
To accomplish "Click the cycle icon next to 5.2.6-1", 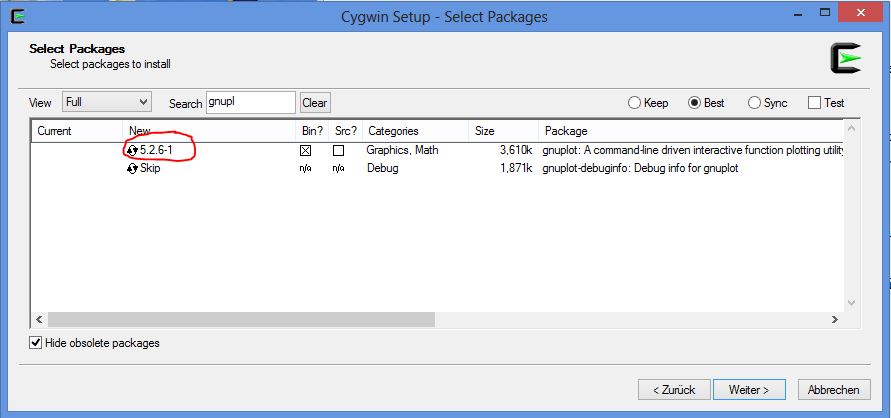I will click(x=132, y=151).
